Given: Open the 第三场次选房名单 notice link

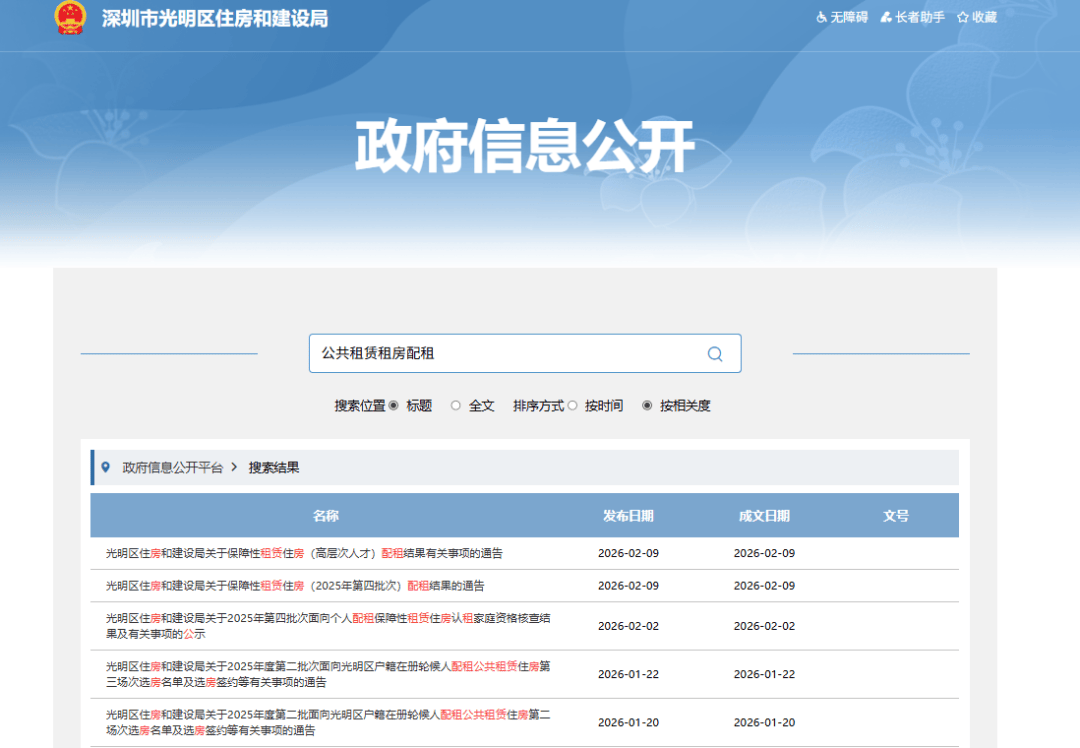Looking at the screenshot, I should tap(320, 673).
